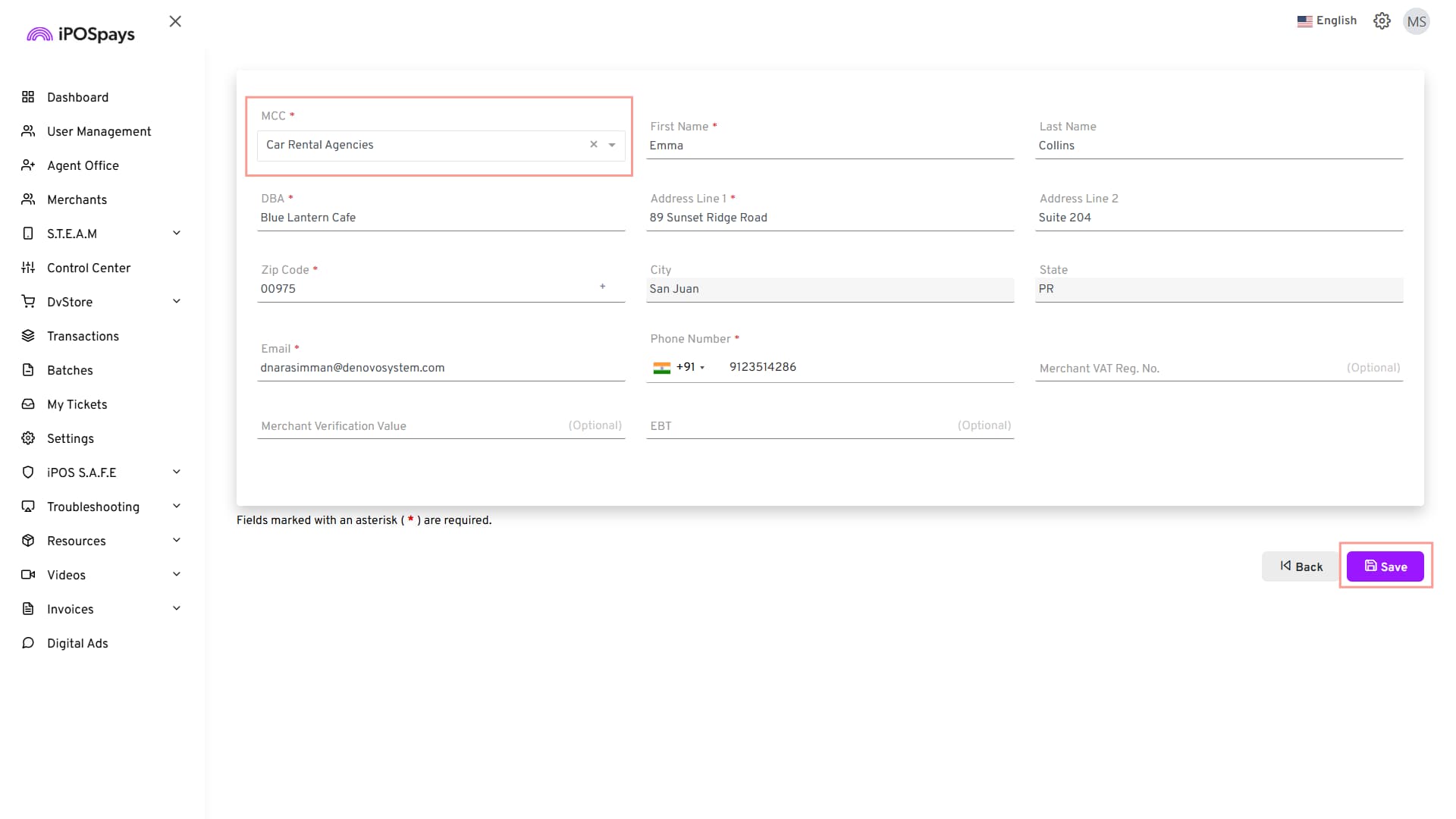Viewport: 1456px width, 819px height.
Task: Focus the Merchant VAT Reg. No. field
Action: 1219,368
